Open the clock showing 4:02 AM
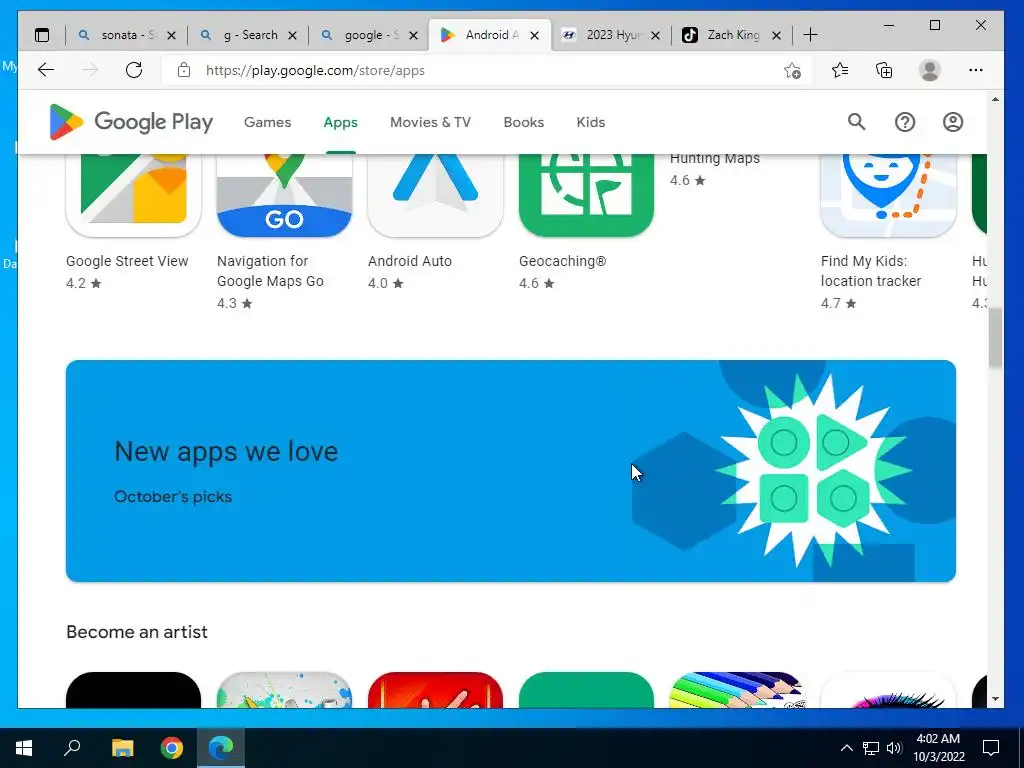The width and height of the screenshot is (1024, 768). [938, 748]
